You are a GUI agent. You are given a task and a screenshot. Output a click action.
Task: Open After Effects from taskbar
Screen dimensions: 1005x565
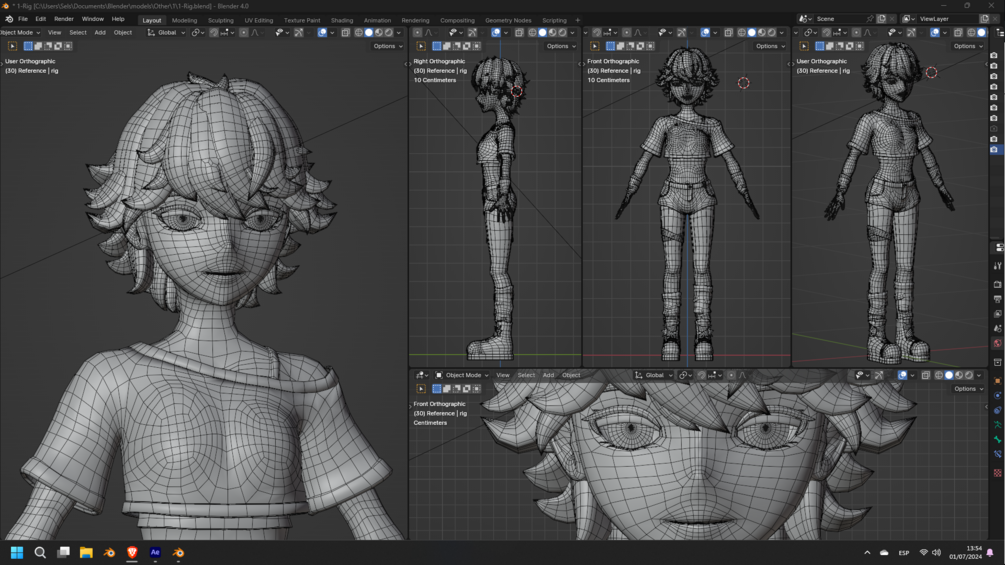(155, 552)
